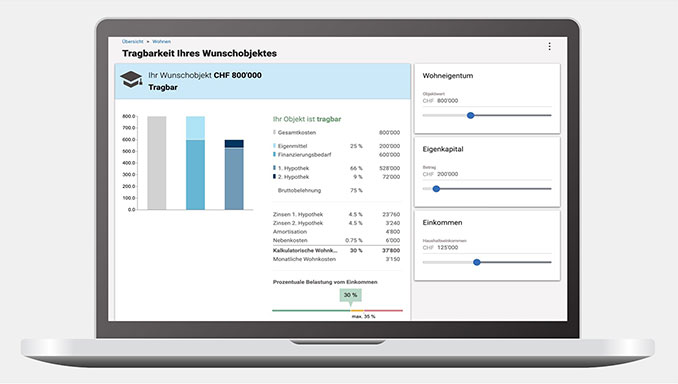The height and width of the screenshot is (384, 678).
Task: Click the Übersicht breadcrumb link
Action: coord(132,42)
